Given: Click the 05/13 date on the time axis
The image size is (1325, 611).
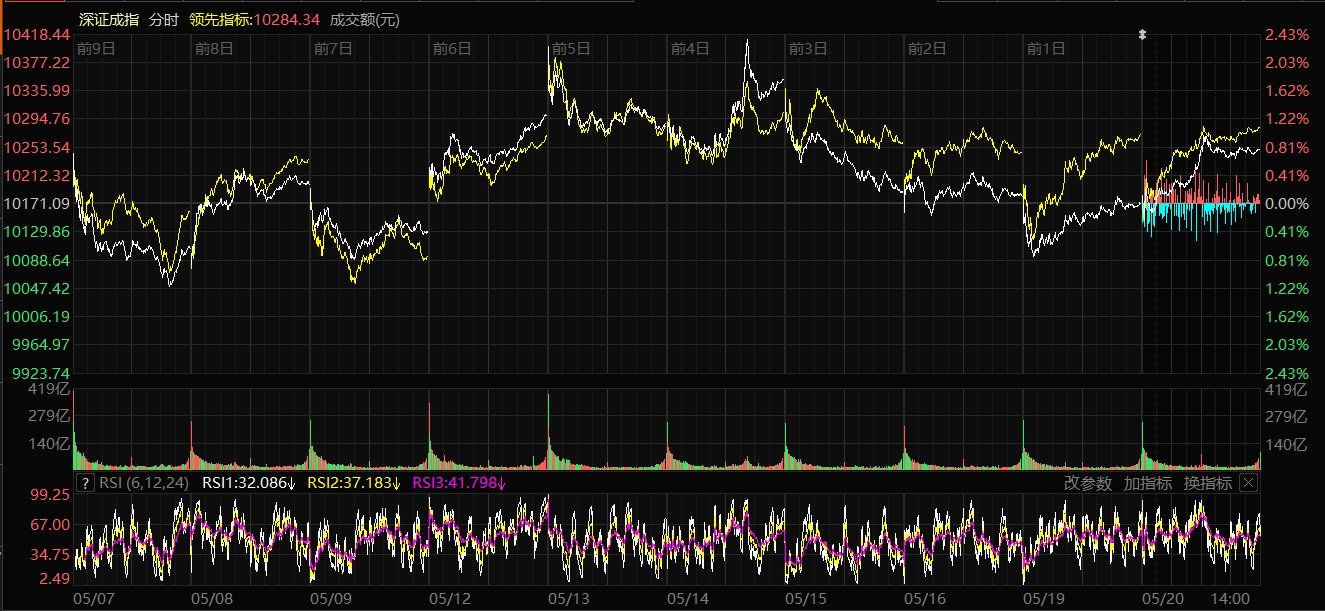Looking at the screenshot, I should [x=570, y=598].
